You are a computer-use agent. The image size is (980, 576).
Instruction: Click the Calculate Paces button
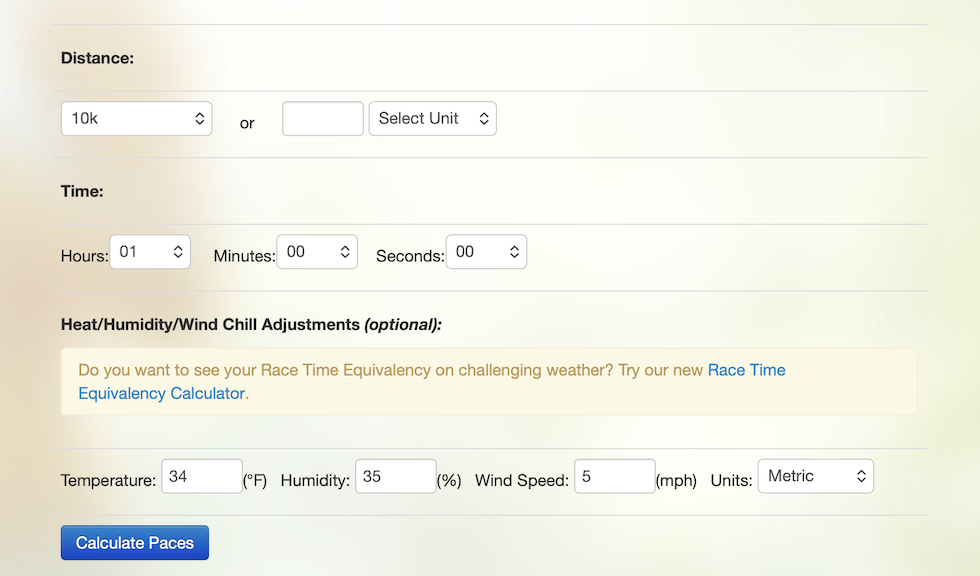(x=135, y=543)
